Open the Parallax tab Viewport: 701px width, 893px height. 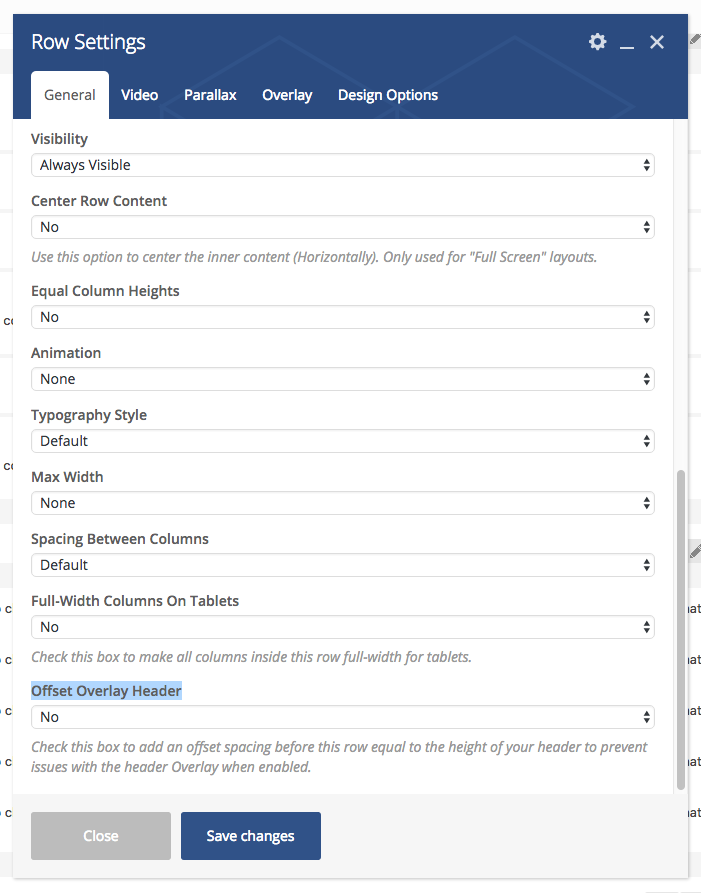tap(210, 95)
